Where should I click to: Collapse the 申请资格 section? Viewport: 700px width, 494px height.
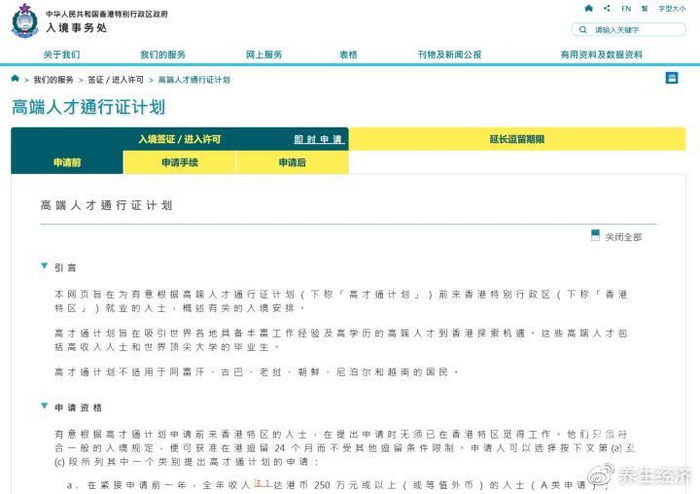coord(44,406)
